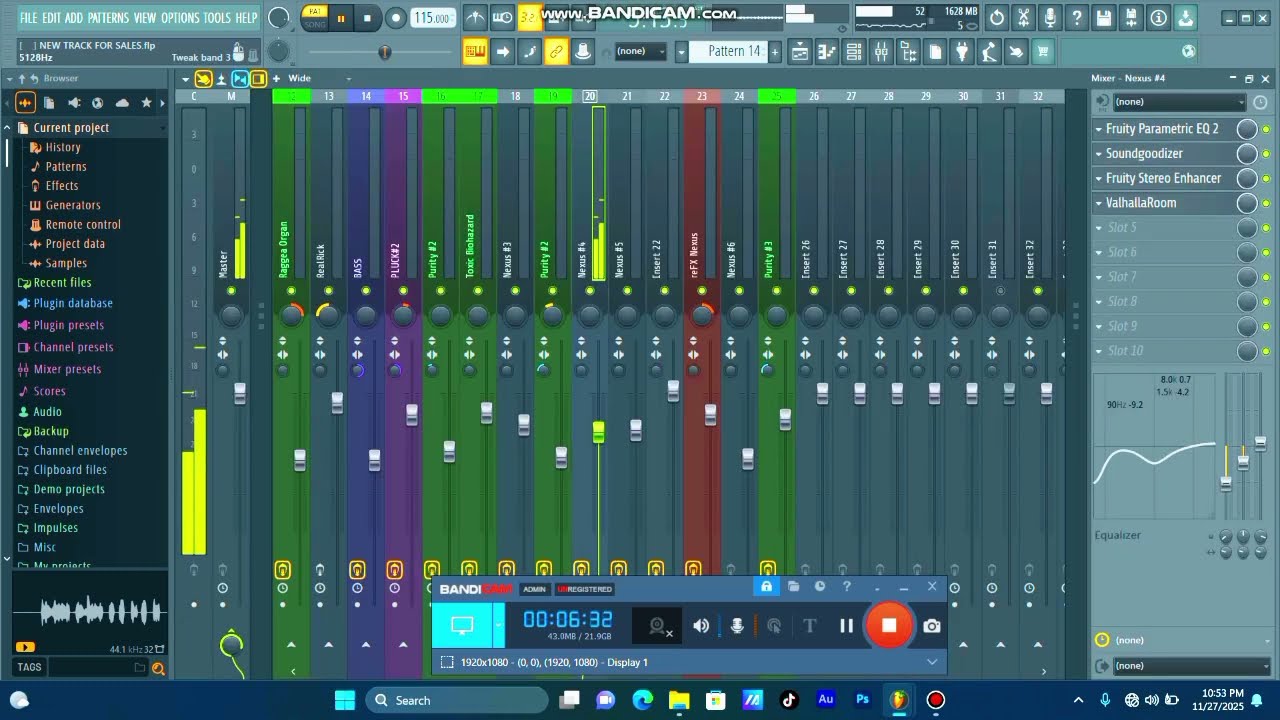
Task: Click the Master track volume fader
Action: (240, 393)
